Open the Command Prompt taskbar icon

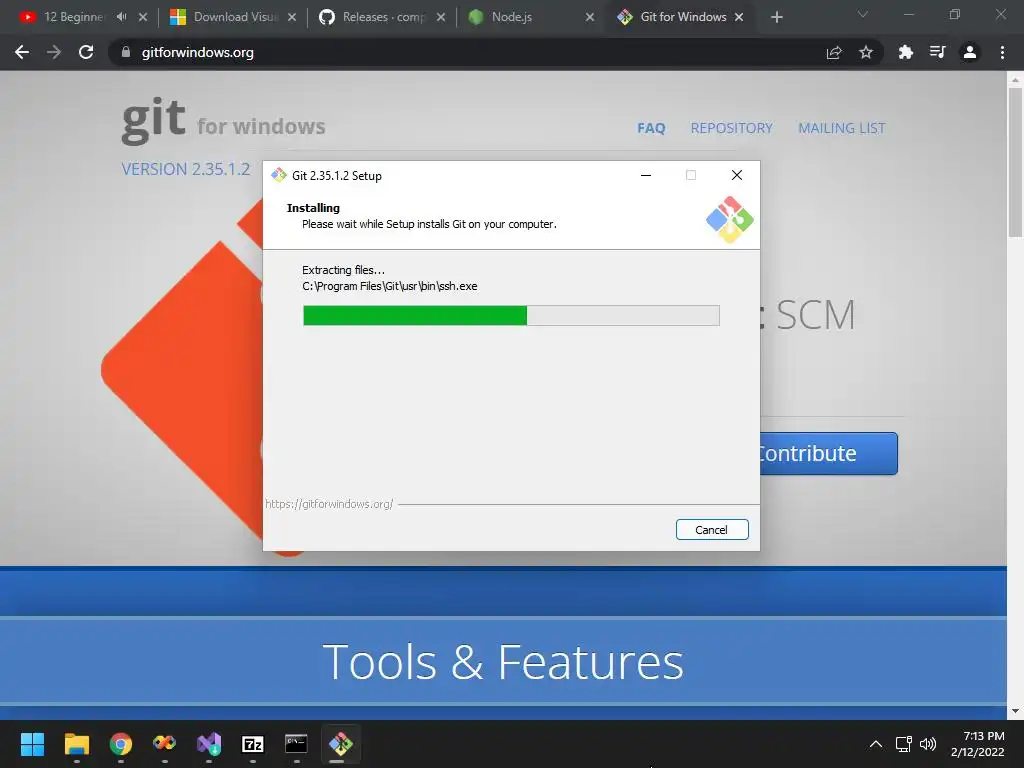pos(296,743)
